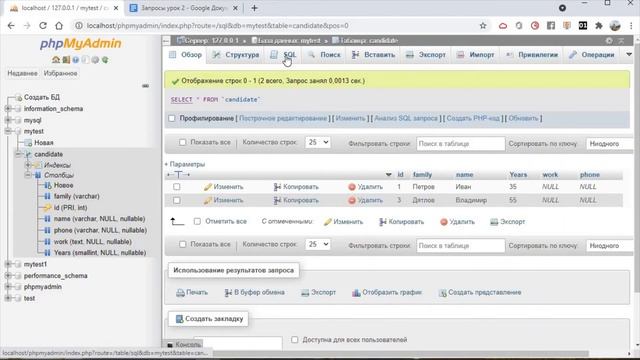Viewport: 640px width, 360px height.
Task: Click the browser home button
Action: 59,26
